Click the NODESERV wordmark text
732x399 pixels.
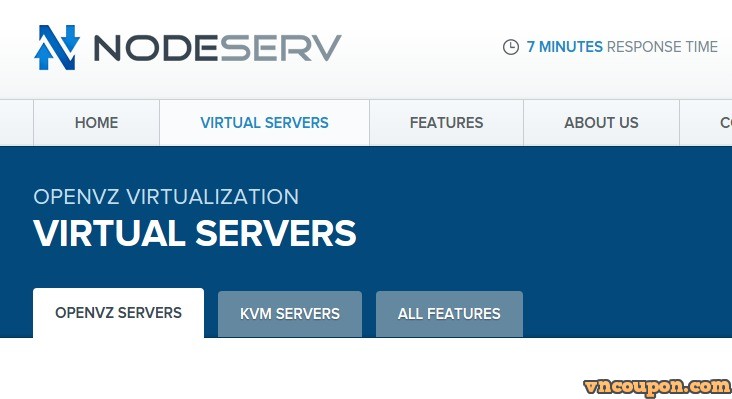coord(218,48)
